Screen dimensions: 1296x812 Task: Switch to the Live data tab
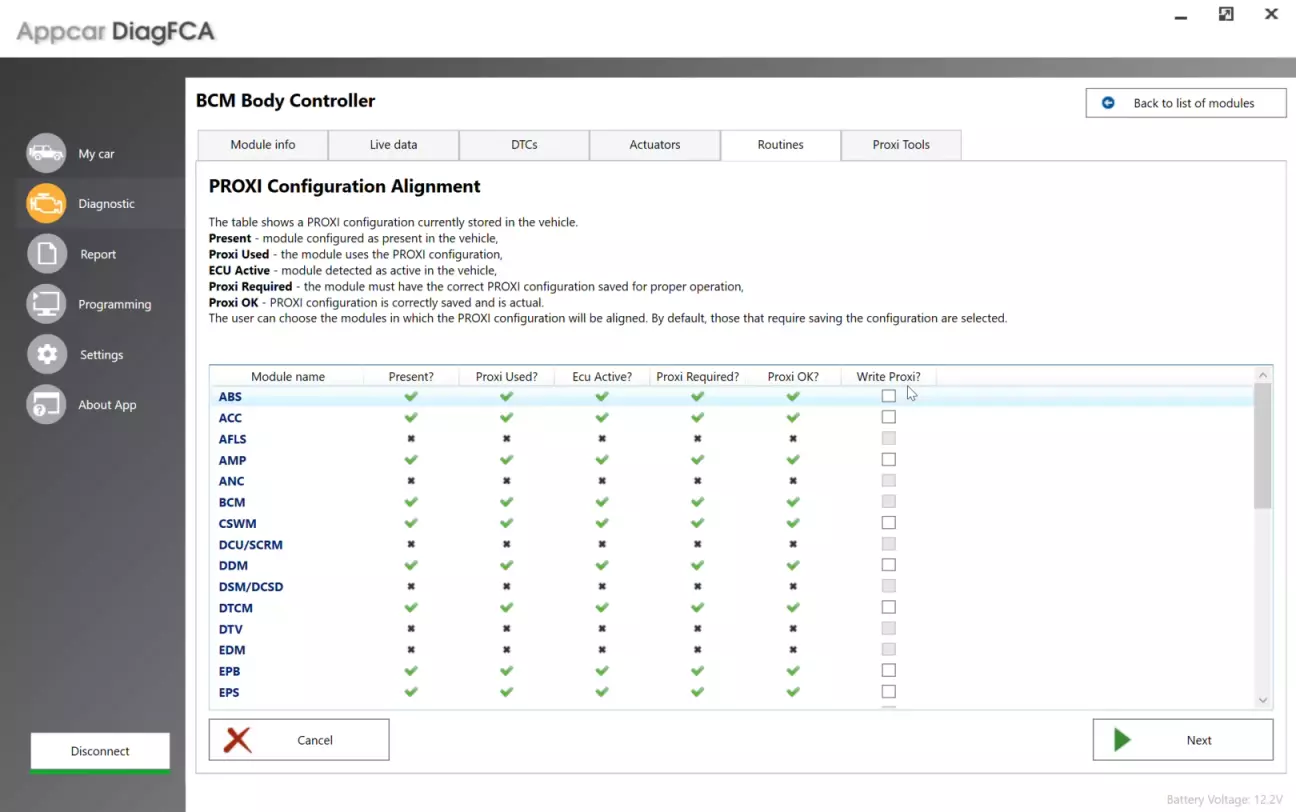click(x=393, y=145)
